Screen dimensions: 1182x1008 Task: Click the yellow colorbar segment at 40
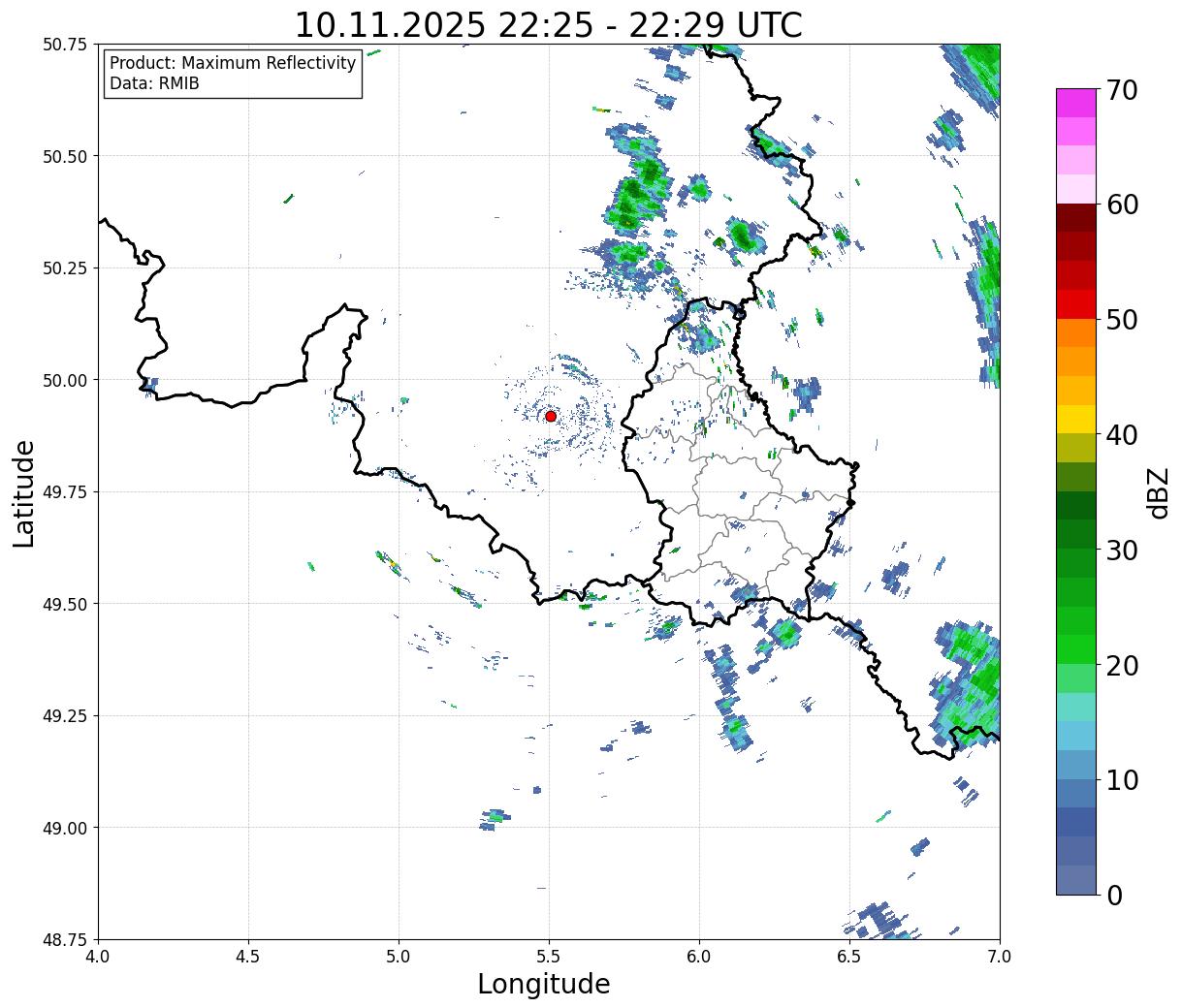click(1076, 419)
